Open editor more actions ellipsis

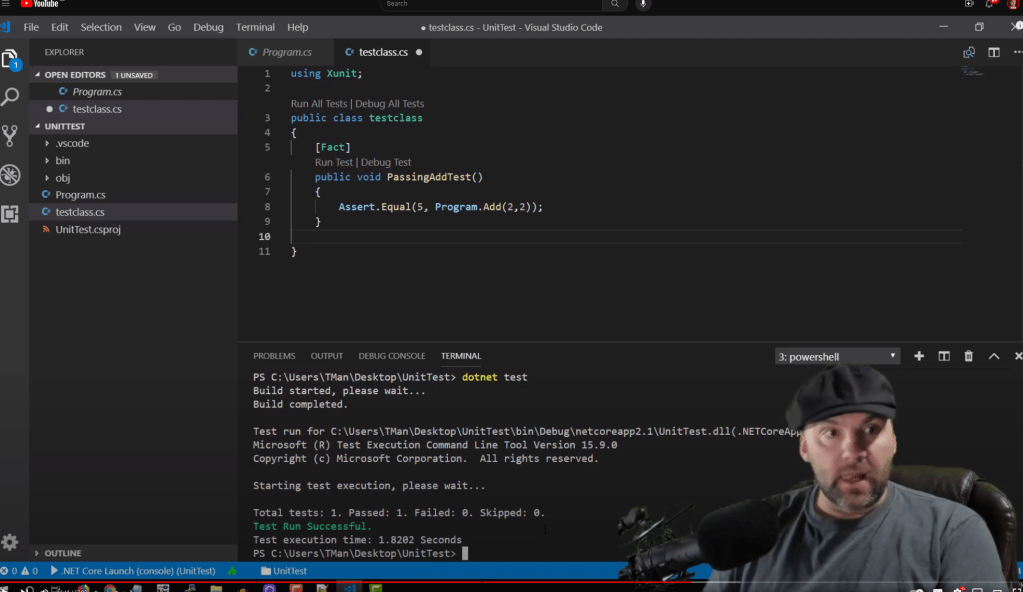point(1017,52)
